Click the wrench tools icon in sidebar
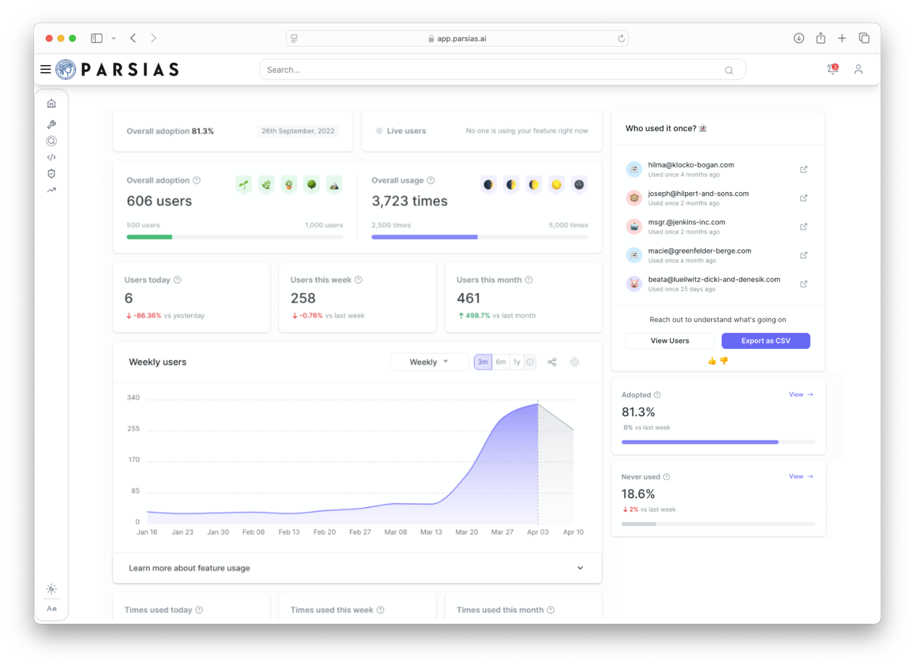This screenshot has height=668, width=914. 51,125
